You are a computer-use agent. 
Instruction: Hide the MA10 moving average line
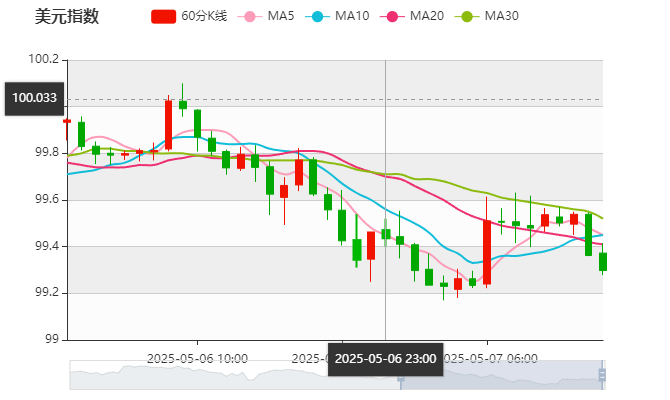click(352, 16)
